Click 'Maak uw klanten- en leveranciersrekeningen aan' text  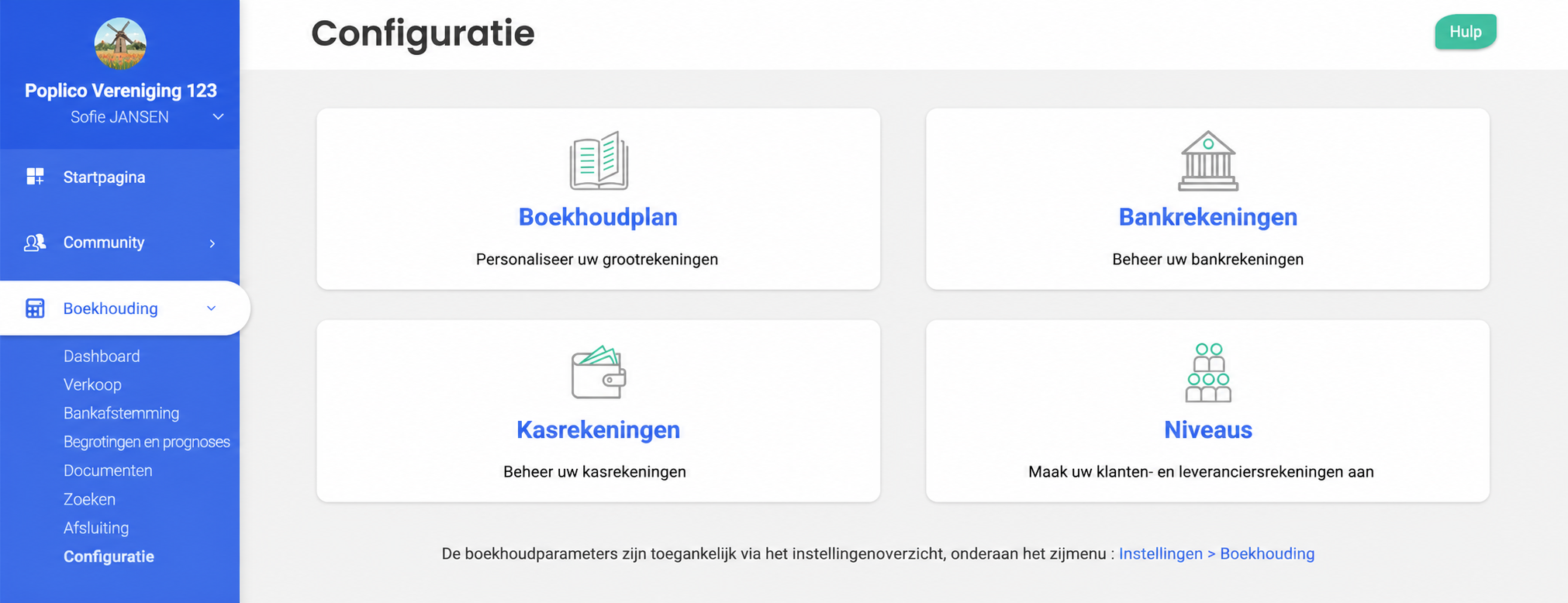click(1200, 472)
